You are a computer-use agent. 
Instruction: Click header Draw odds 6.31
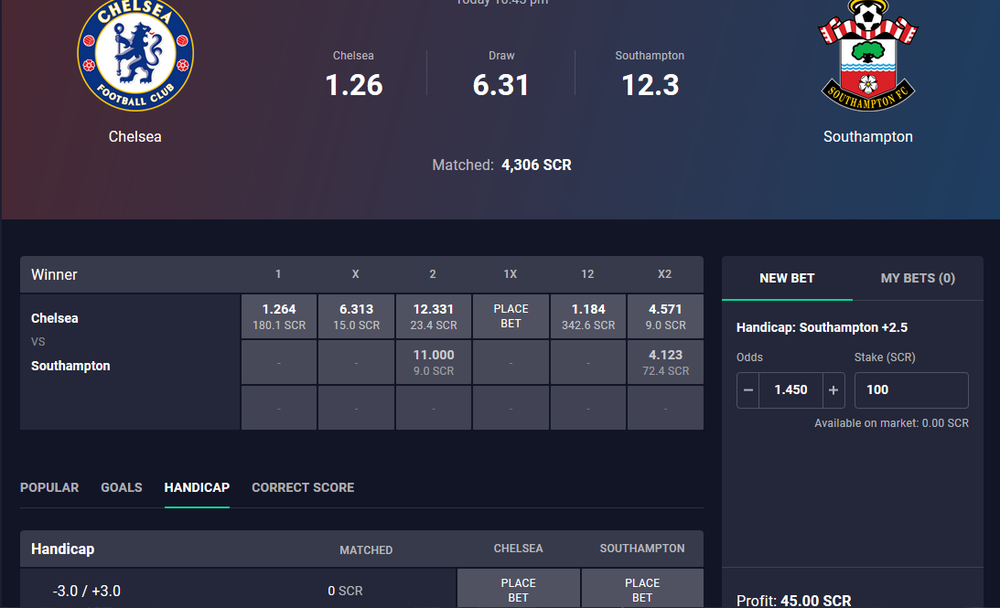pos(501,85)
